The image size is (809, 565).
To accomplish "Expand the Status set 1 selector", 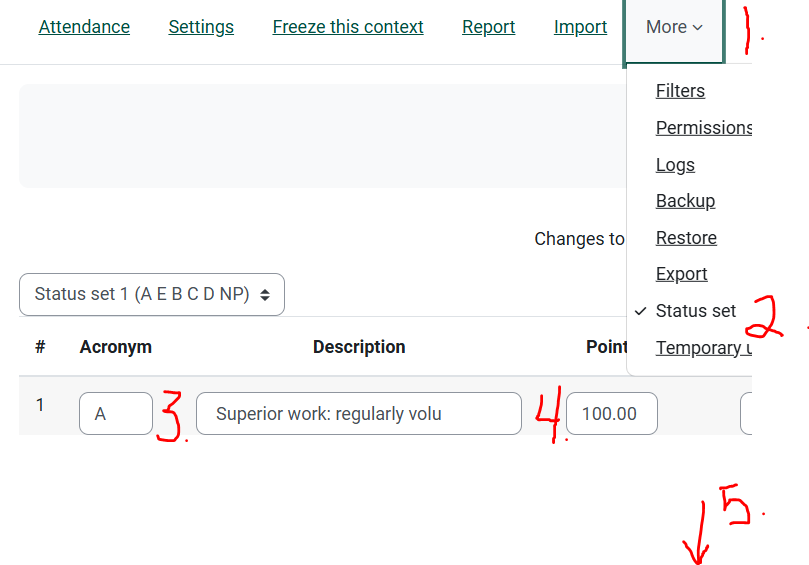I will (x=152, y=295).
